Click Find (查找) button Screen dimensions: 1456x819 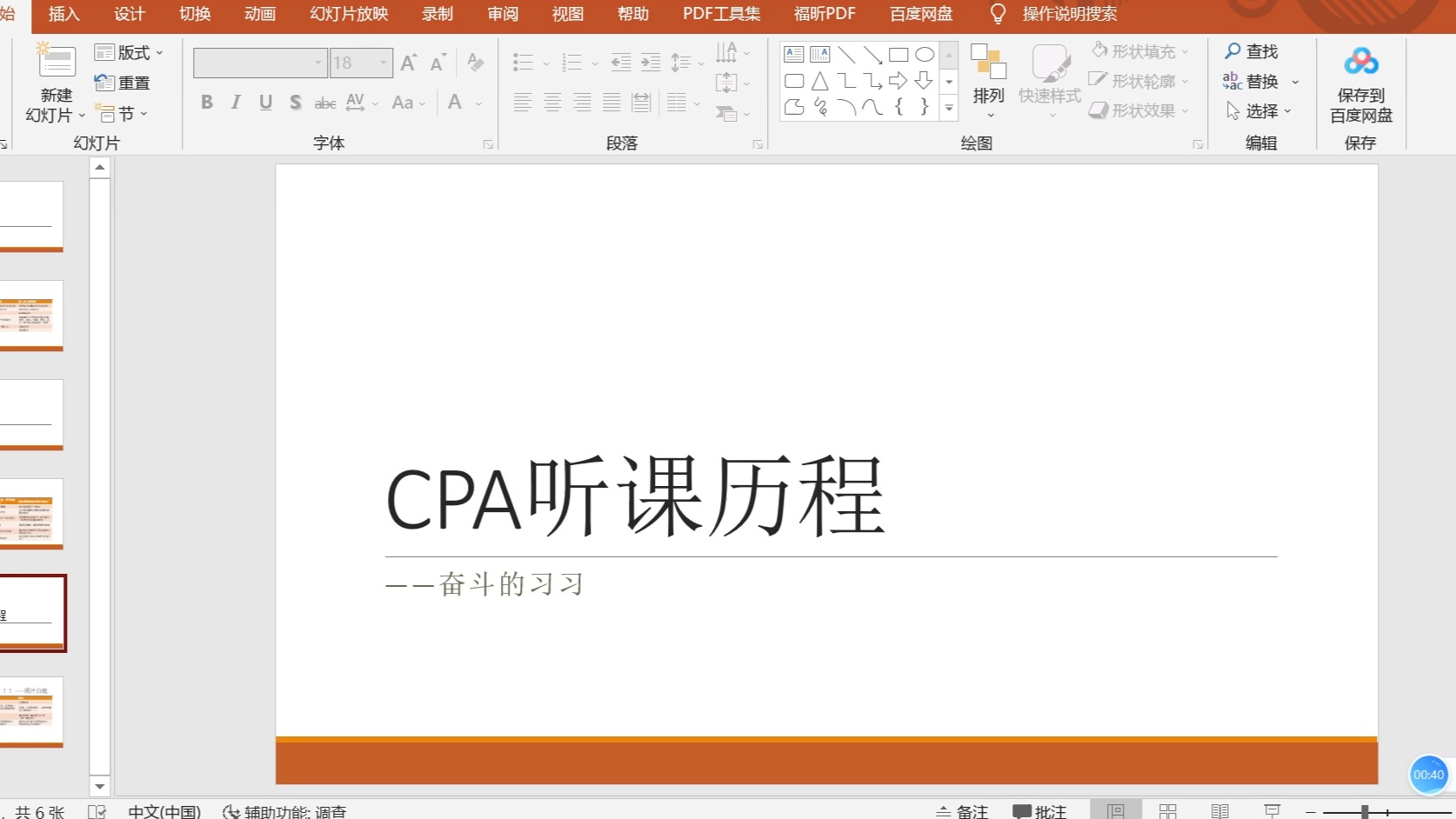[1252, 51]
